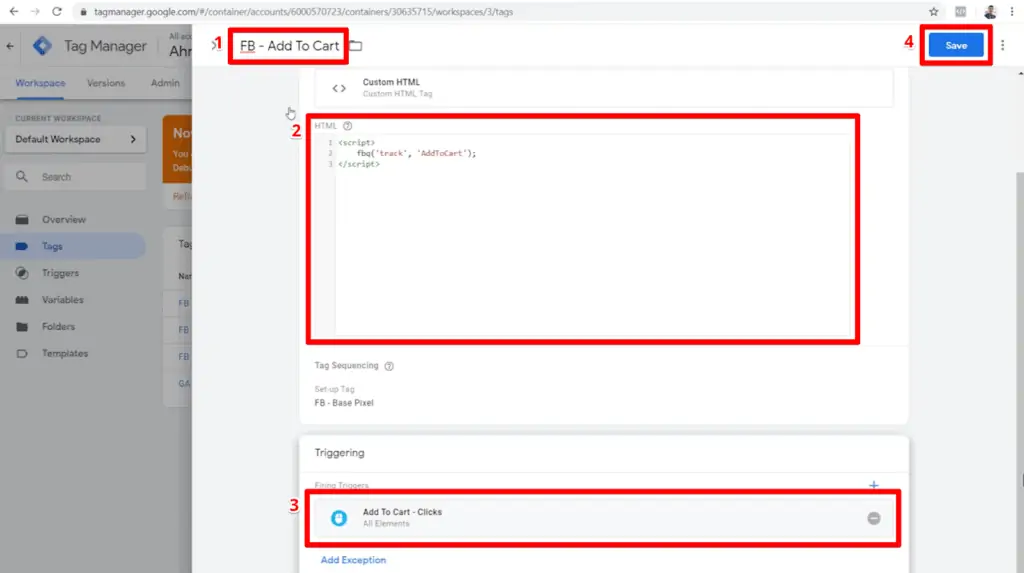Screen dimensions: 1024x573
Task: Open Variables in sidebar
Action: (x=63, y=300)
